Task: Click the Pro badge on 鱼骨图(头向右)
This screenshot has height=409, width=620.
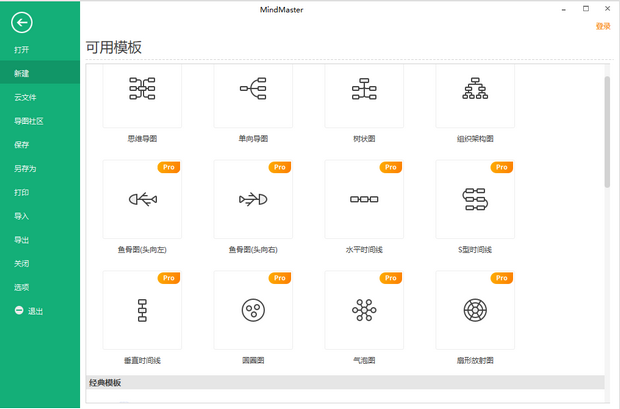Action: click(280, 167)
